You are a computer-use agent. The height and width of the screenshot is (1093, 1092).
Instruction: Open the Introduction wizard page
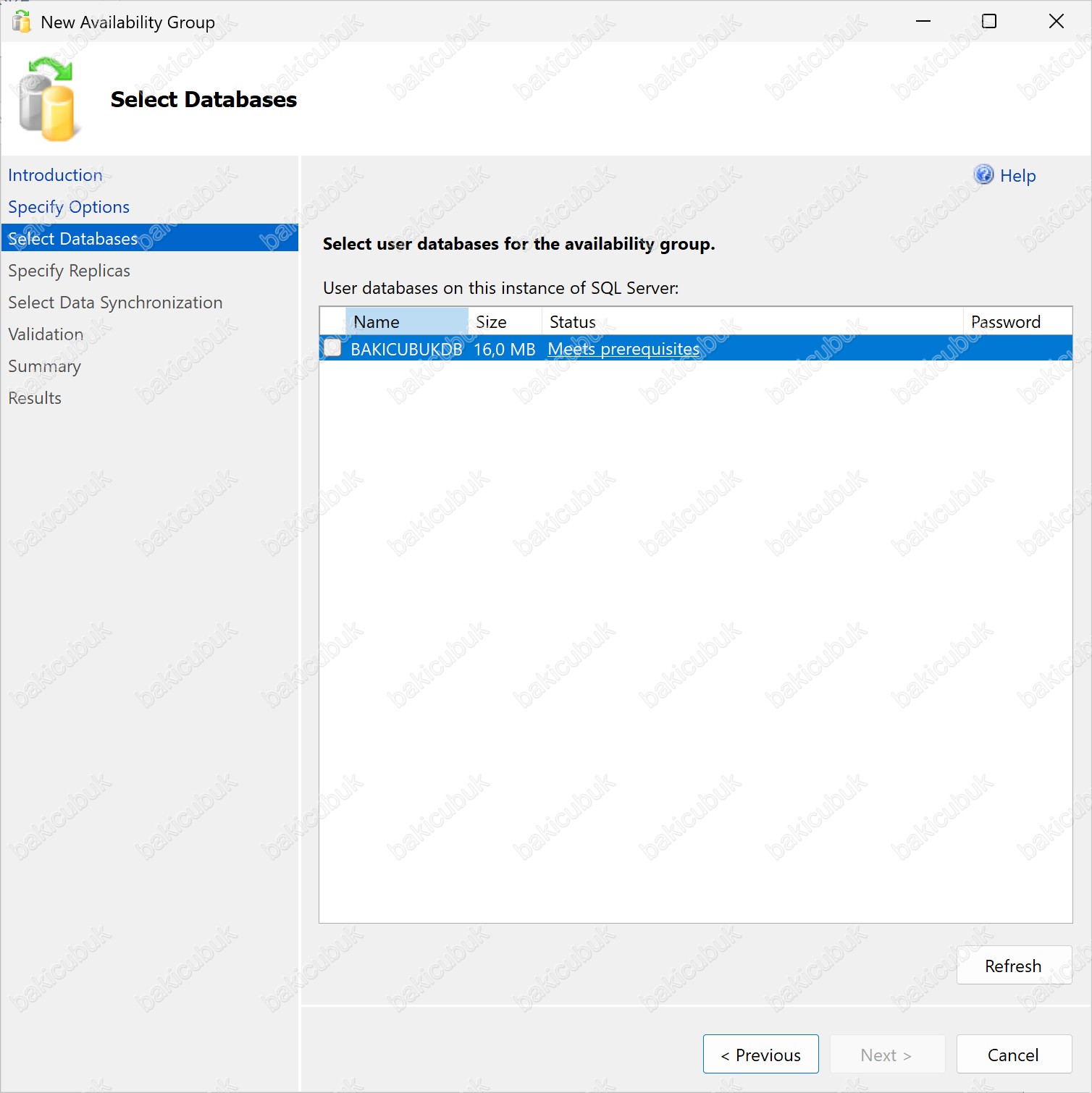click(55, 175)
